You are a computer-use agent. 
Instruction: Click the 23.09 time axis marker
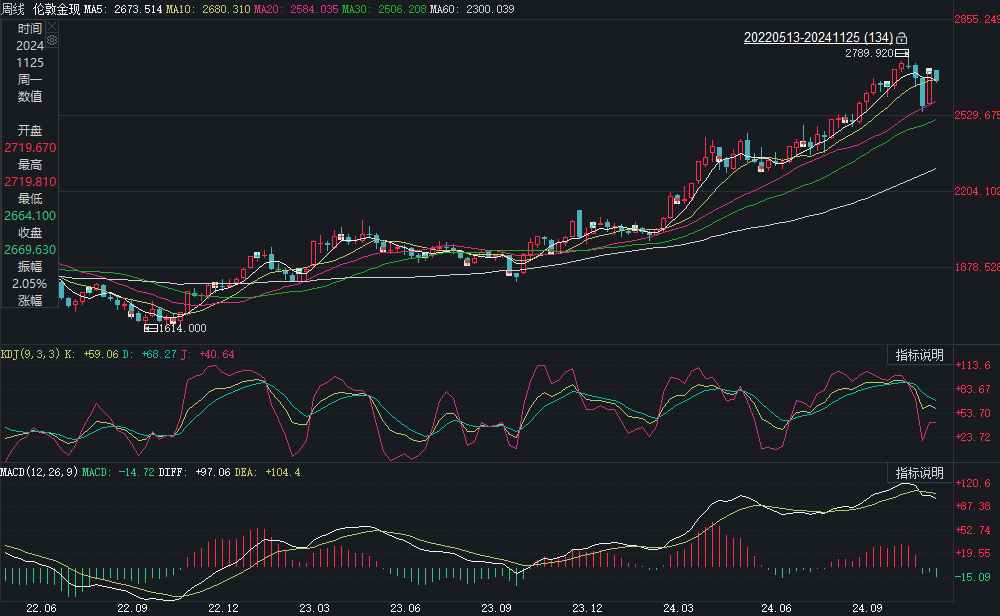[x=496, y=608]
